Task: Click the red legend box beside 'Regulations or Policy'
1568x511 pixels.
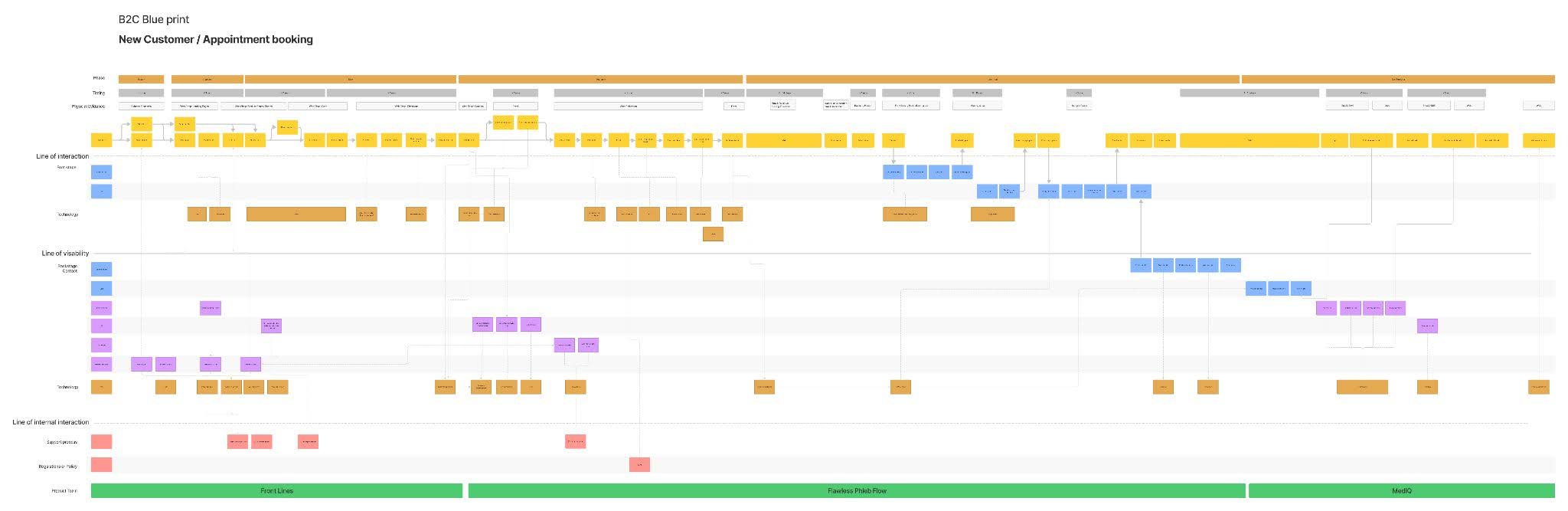Action: click(x=101, y=465)
